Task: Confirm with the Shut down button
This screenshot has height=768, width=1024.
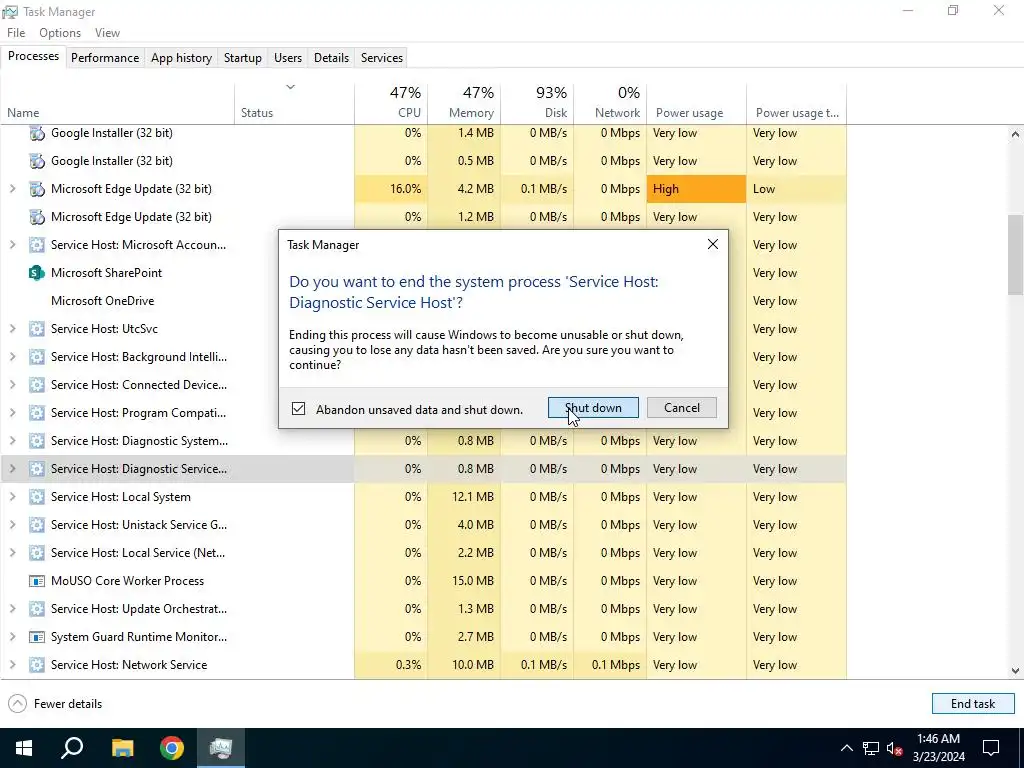Action: [593, 408]
